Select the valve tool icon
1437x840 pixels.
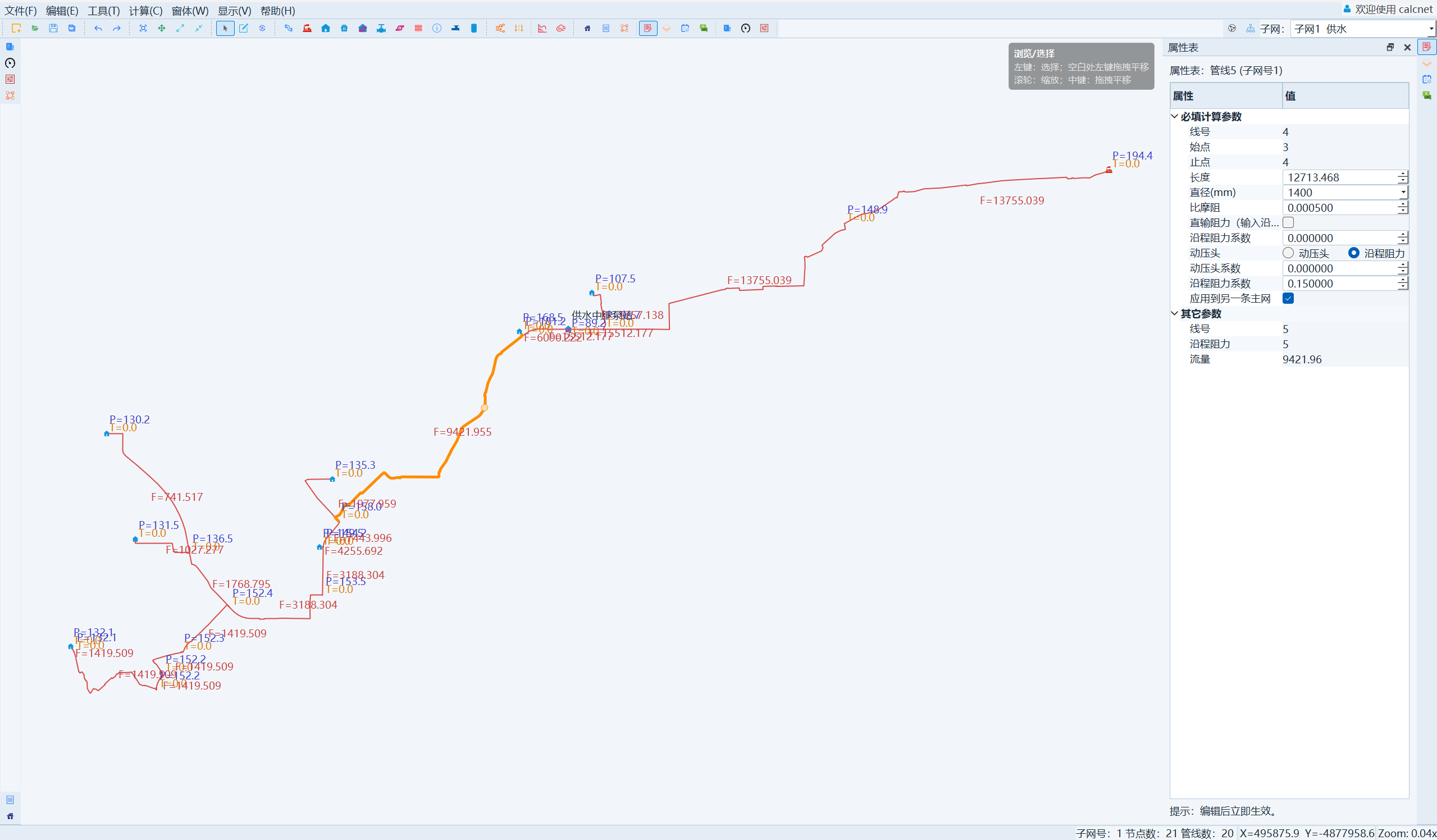tap(381, 28)
